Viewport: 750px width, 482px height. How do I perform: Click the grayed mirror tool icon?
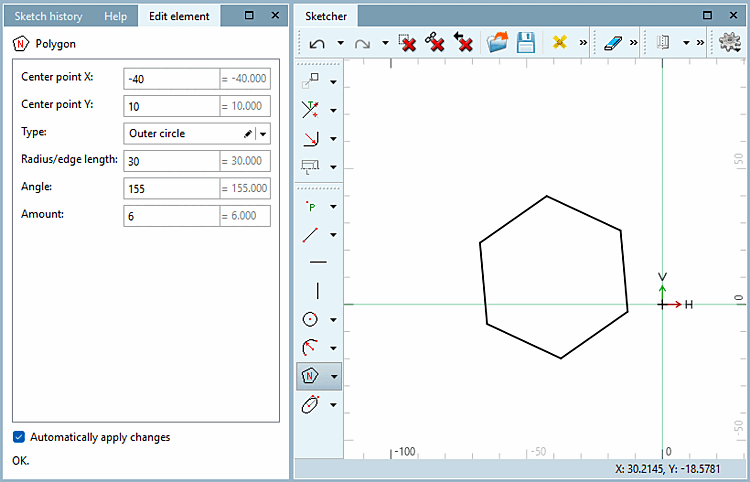663,43
